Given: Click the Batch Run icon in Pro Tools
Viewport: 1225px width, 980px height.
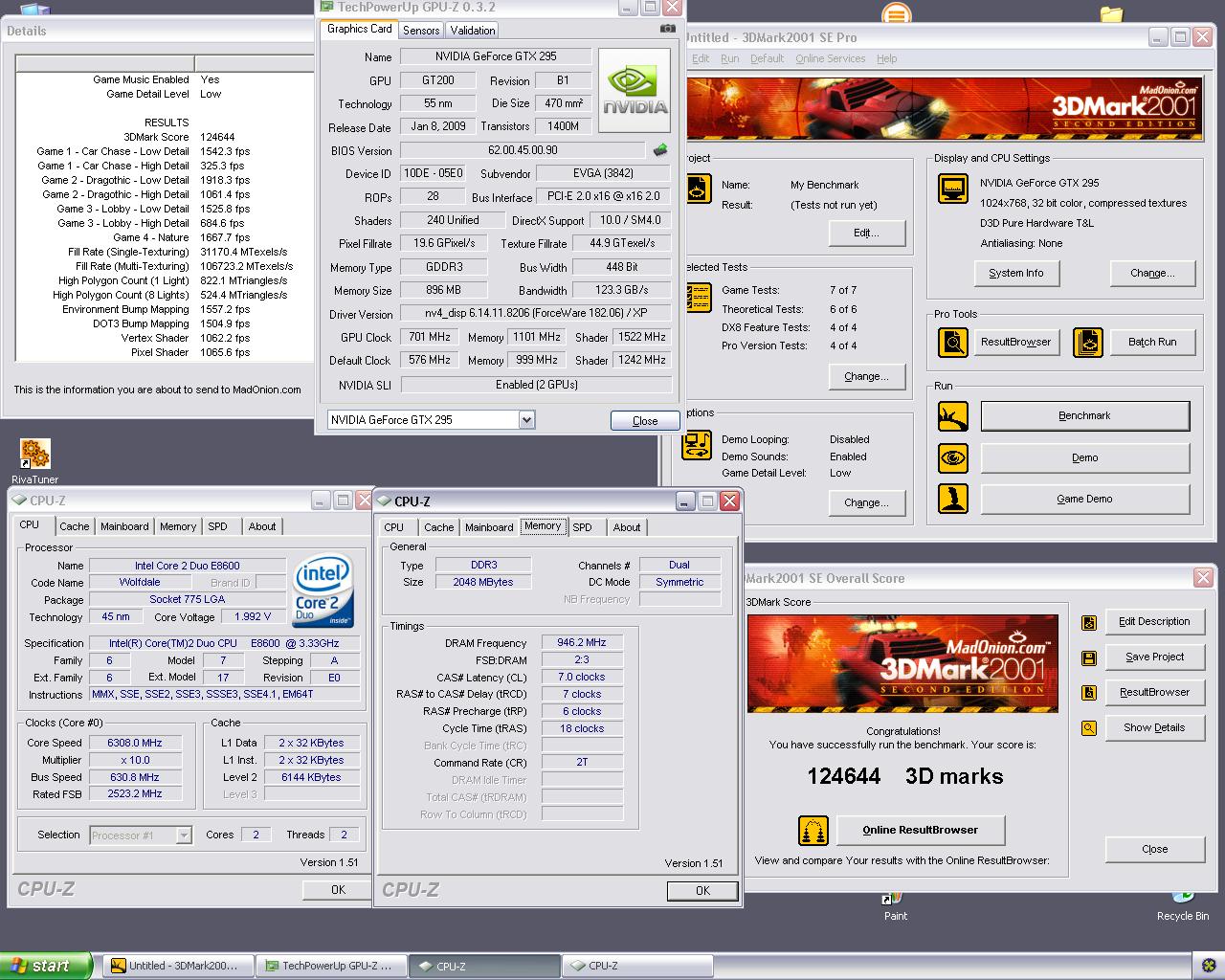Looking at the screenshot, I should coord(1088,342).
